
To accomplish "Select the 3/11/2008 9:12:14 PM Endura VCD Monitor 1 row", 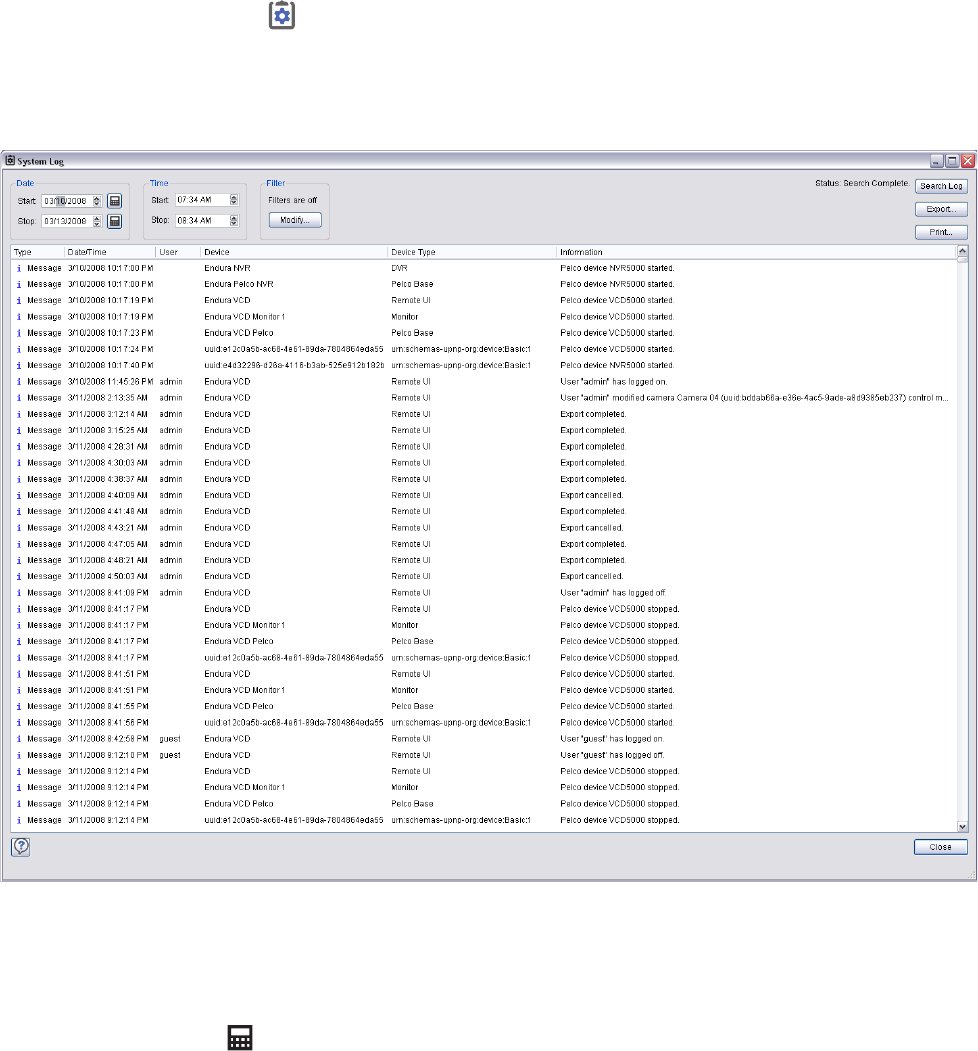I will [x=484, y=788].
